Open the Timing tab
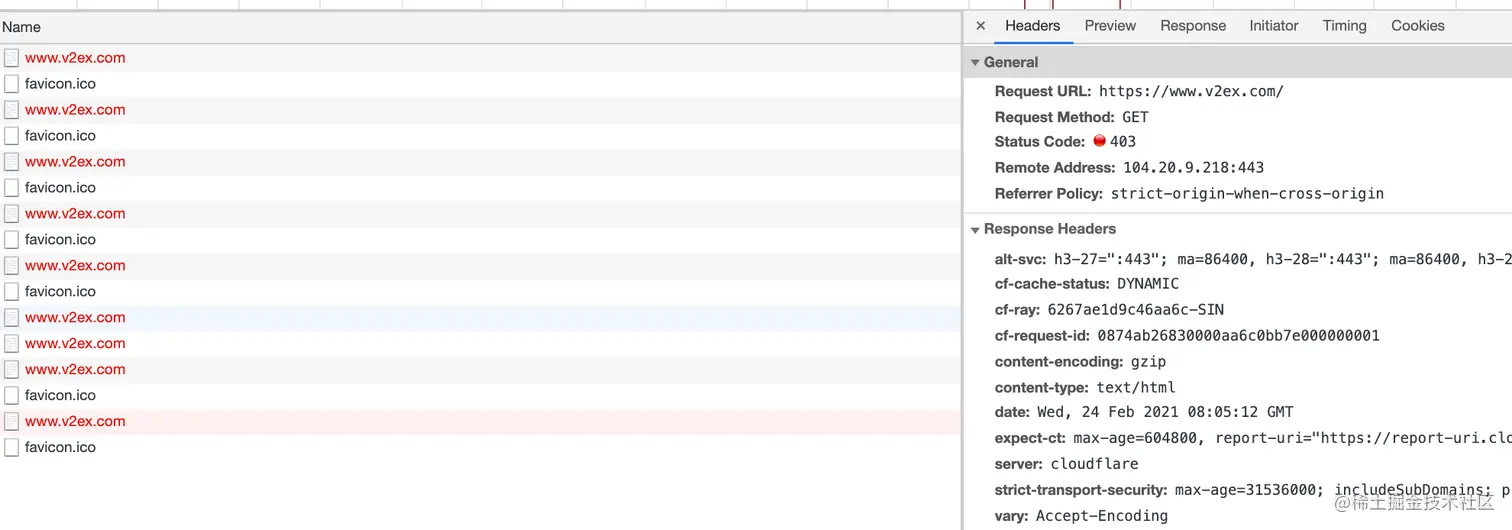 [1344, 26]
